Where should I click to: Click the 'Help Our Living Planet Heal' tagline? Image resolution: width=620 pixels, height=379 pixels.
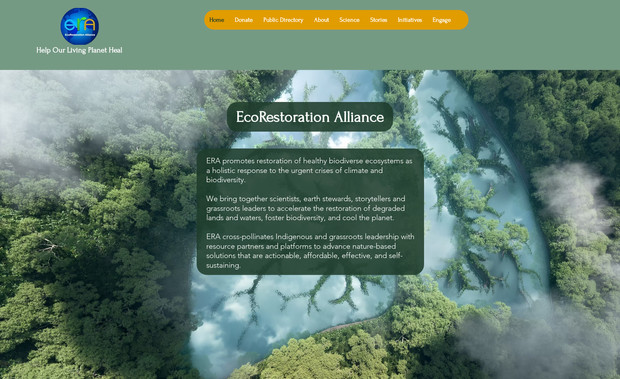(79, 50)
